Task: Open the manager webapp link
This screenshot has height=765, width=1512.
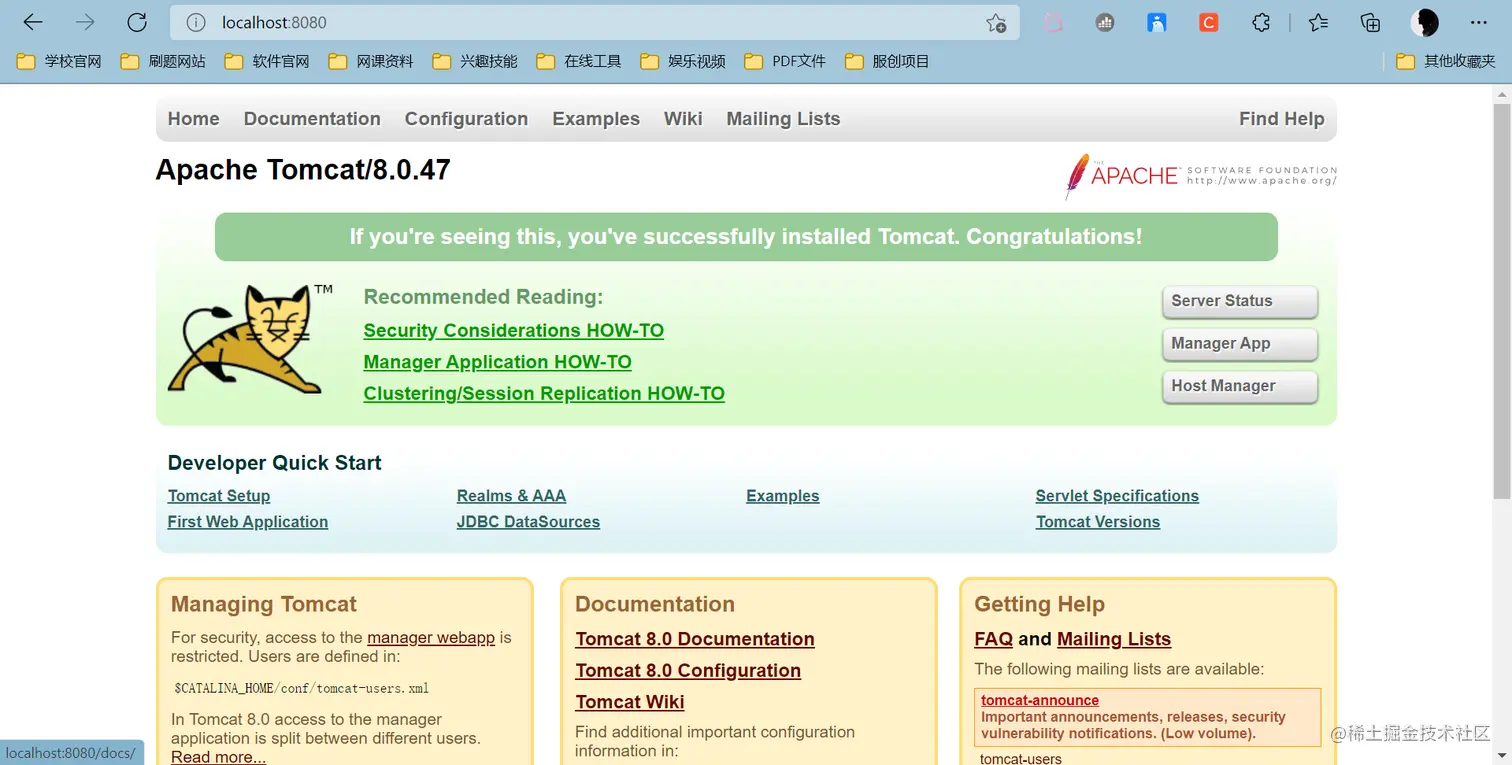Action: point(431,638)
